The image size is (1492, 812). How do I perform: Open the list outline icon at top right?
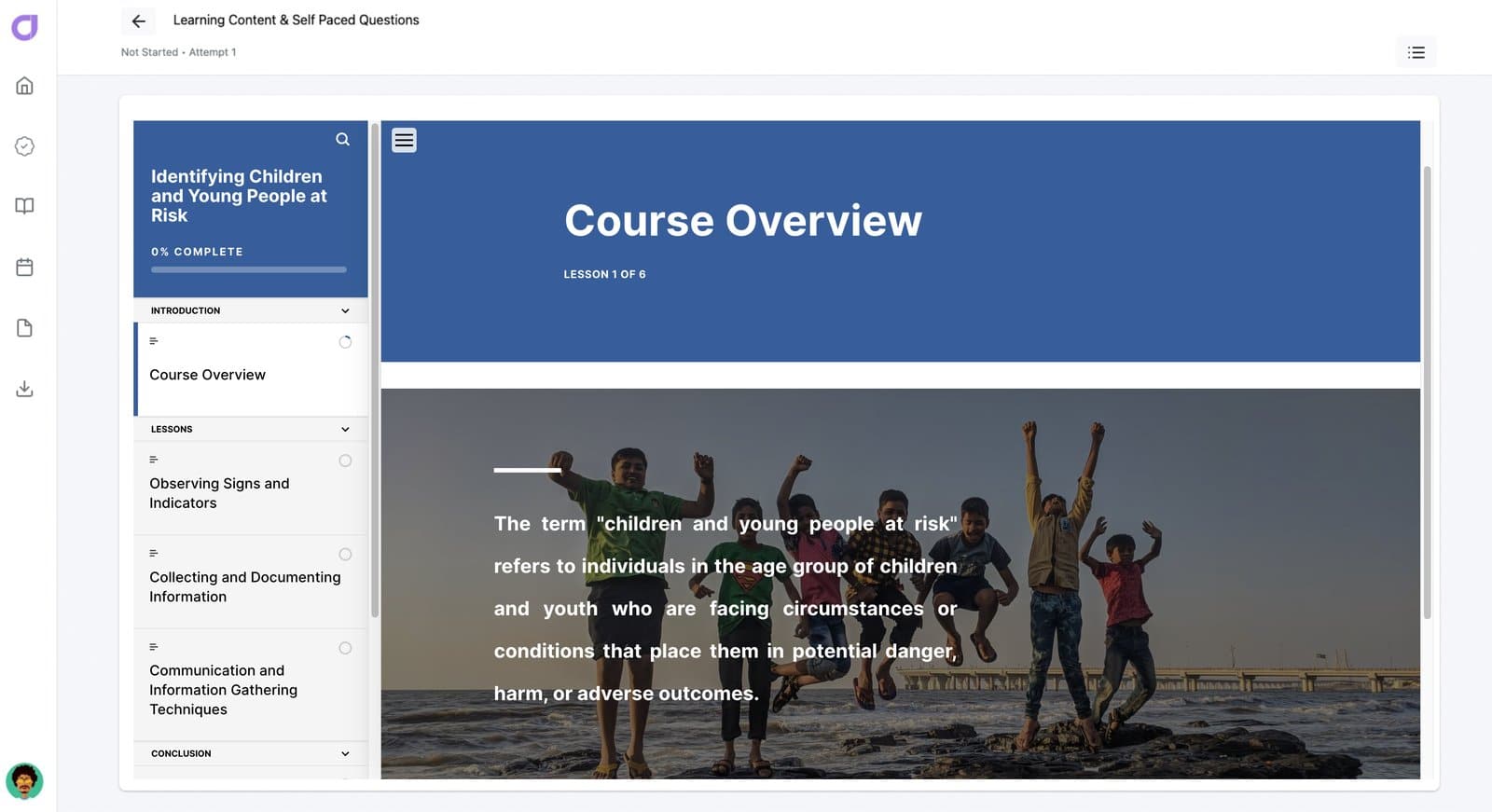(x=1416, y=52)
